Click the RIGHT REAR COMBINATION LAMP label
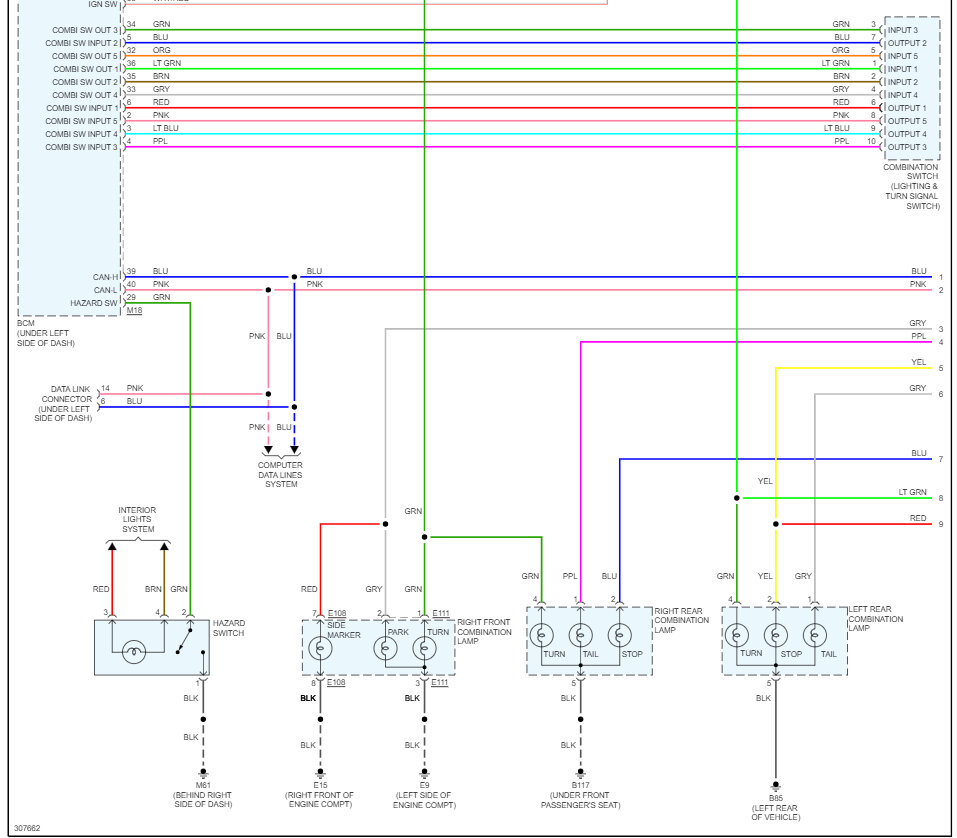The image size is (957, 838). coord(682,620)
